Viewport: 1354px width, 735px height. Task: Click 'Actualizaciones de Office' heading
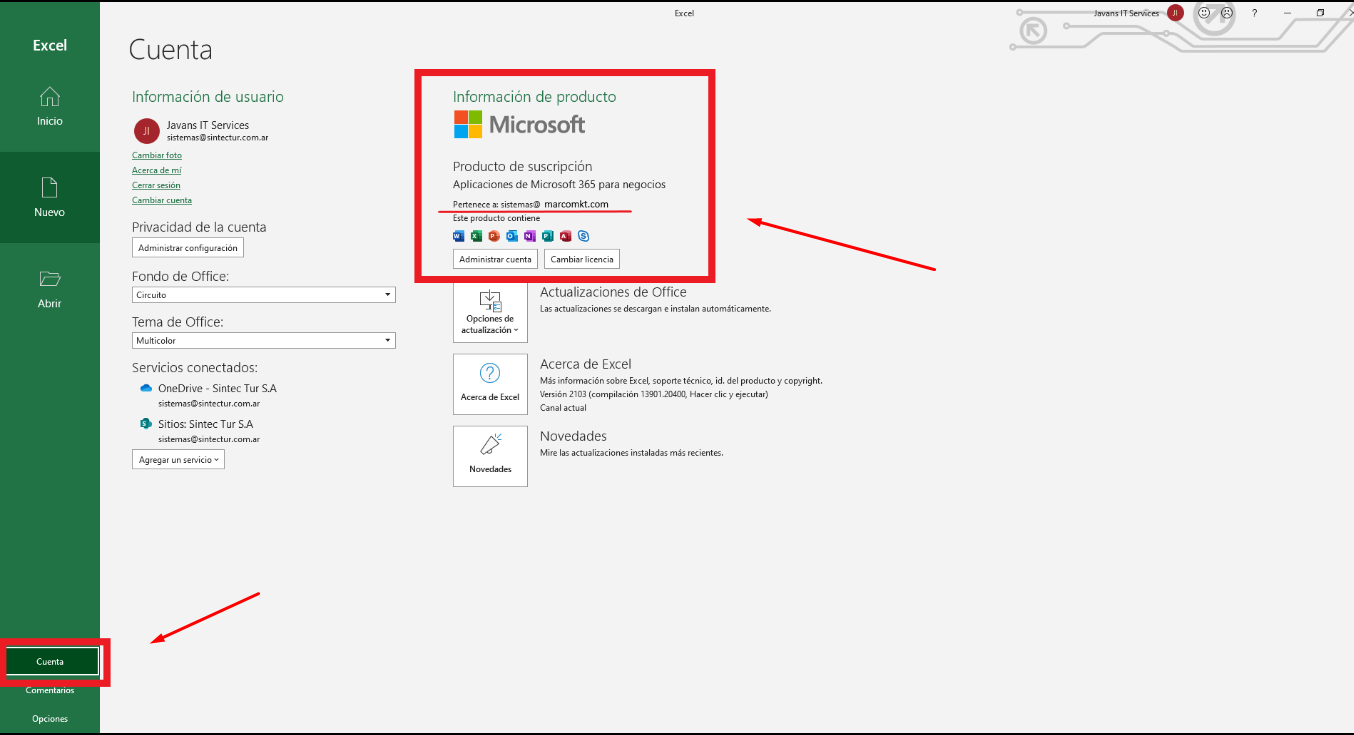pos(613,292)
